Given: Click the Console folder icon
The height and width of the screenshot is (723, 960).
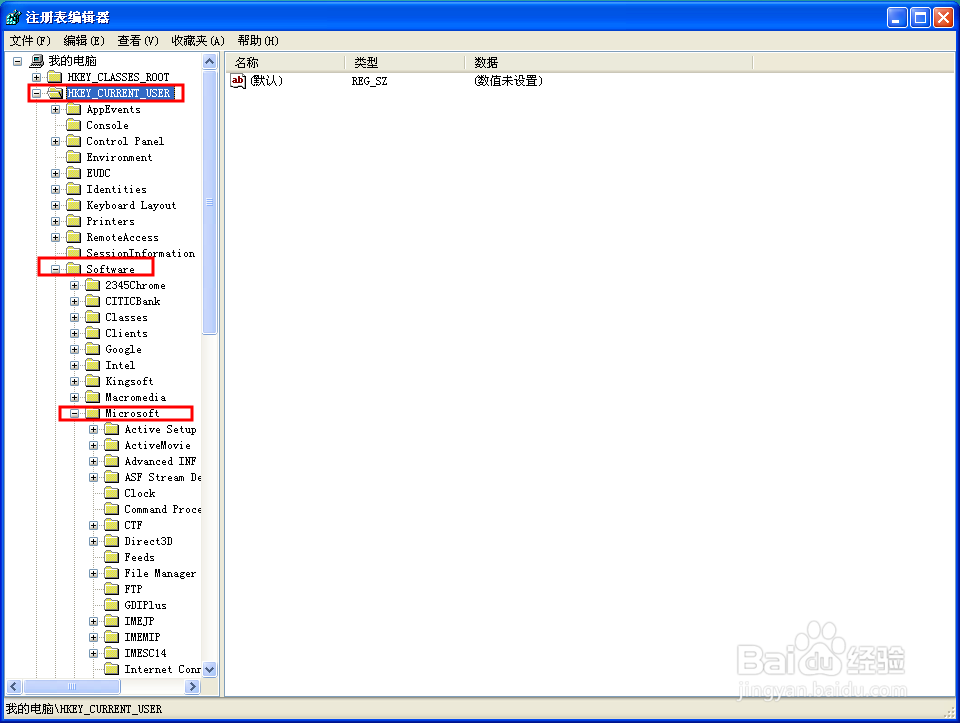Looking at the screenshot, I should click(x=74, y=125).
